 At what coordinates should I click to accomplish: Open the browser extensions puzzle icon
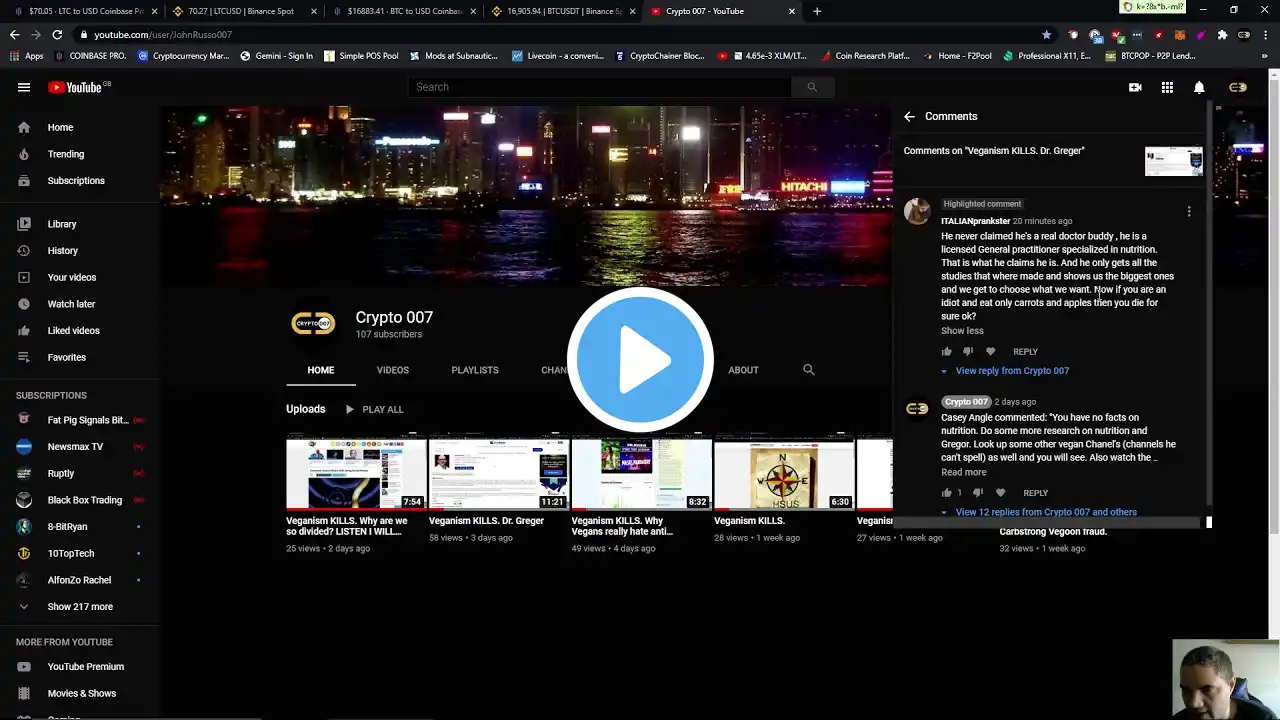coord(1222,34)
